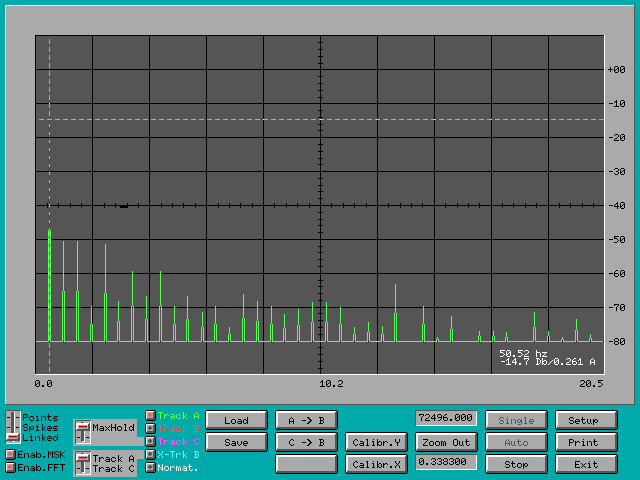Toggle the Track C checkbox
This screenshot has height=480, width=640.
tap(151, 441)
